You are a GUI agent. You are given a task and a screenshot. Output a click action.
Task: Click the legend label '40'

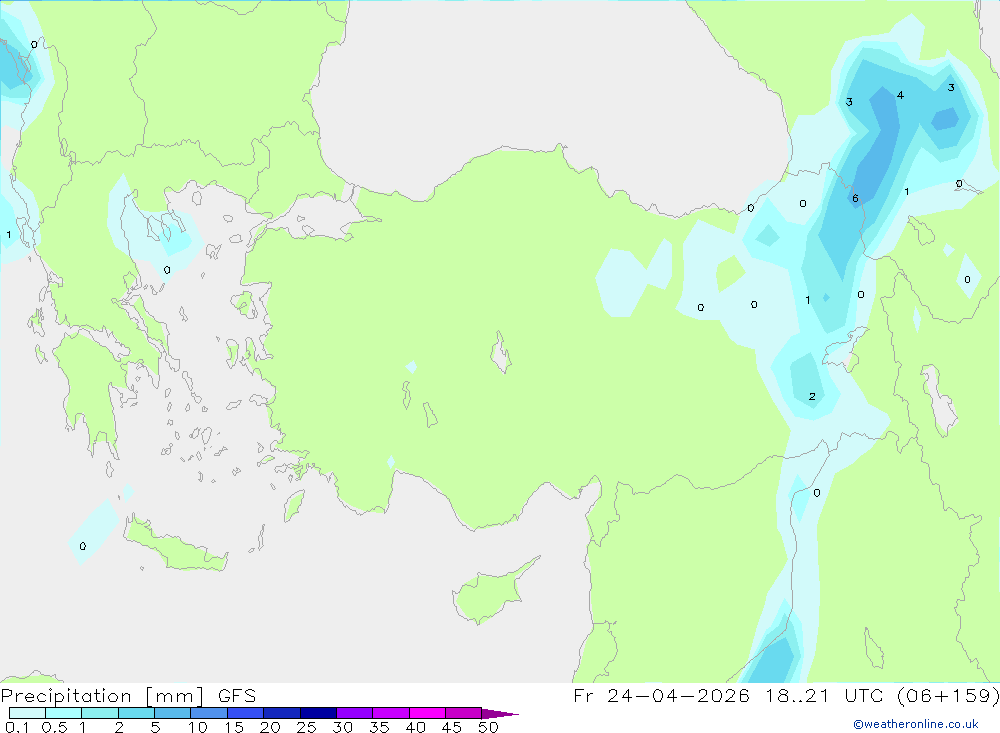[415, 727]
